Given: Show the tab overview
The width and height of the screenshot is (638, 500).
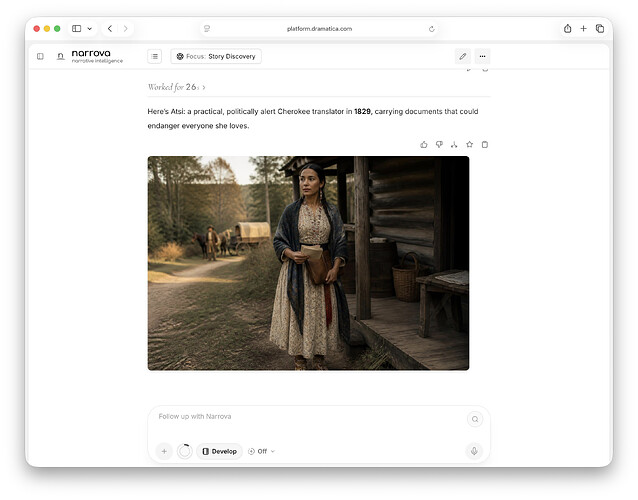Looking at the screenshot, I should (600, 28).
